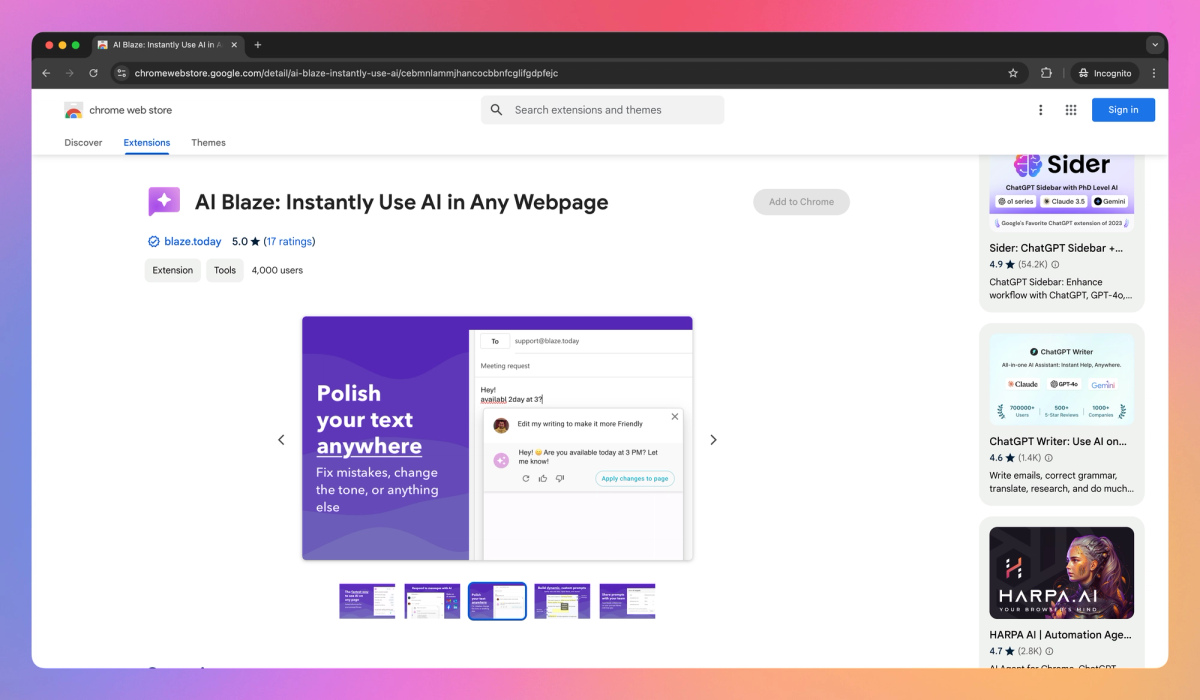Open the HARPA AI card image

1061,572
